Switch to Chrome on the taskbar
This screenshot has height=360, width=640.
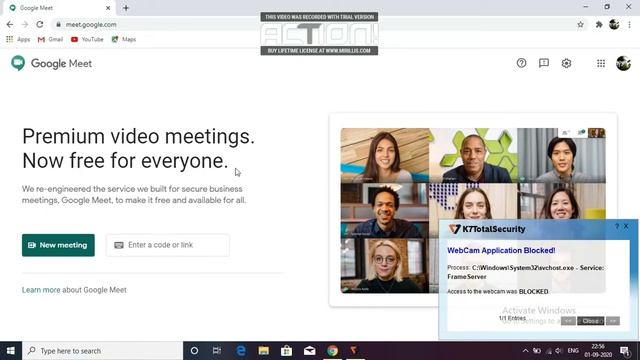tap(332, 351)
